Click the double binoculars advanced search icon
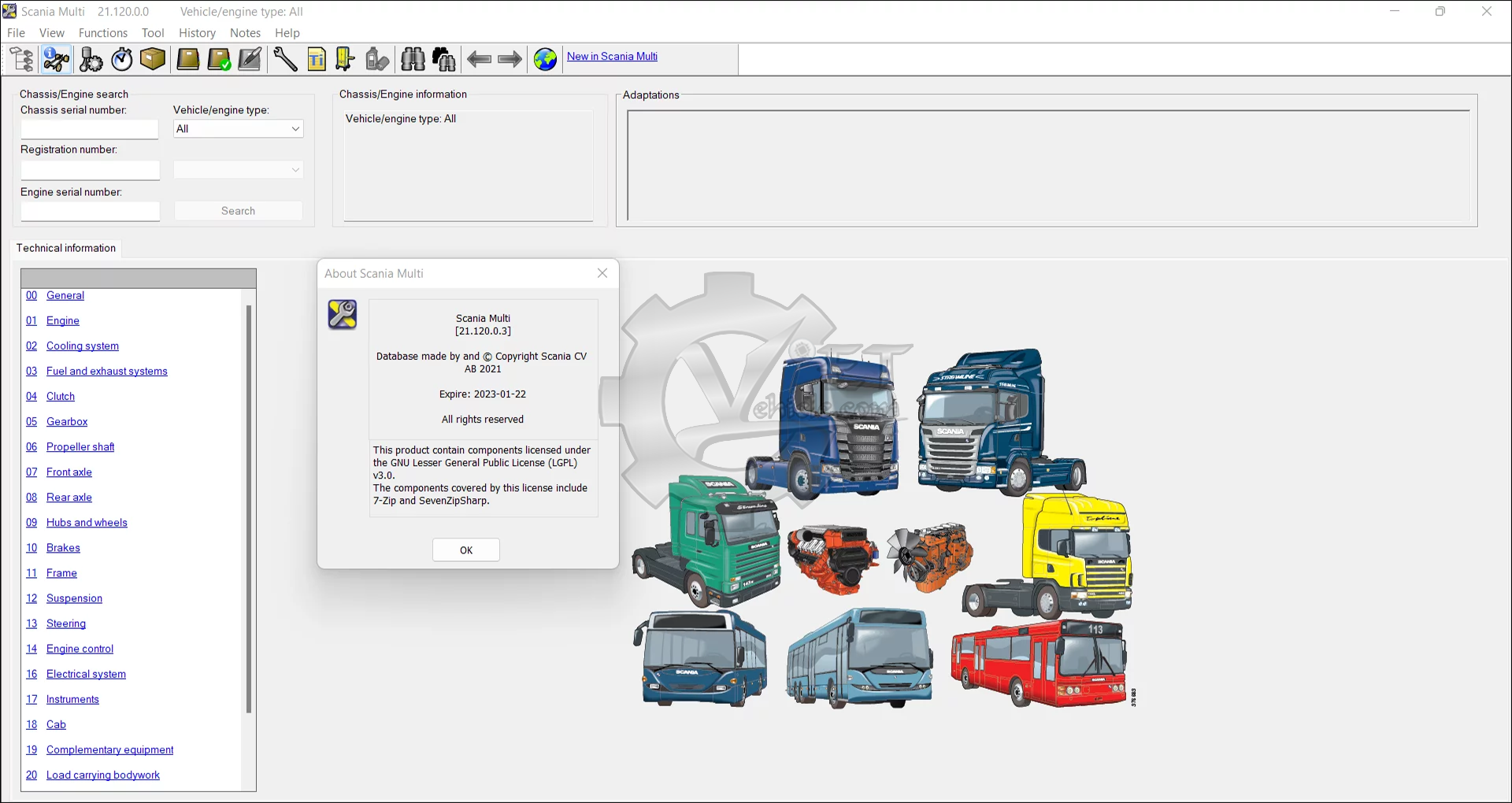1512x803 pixels. [444, 59]
